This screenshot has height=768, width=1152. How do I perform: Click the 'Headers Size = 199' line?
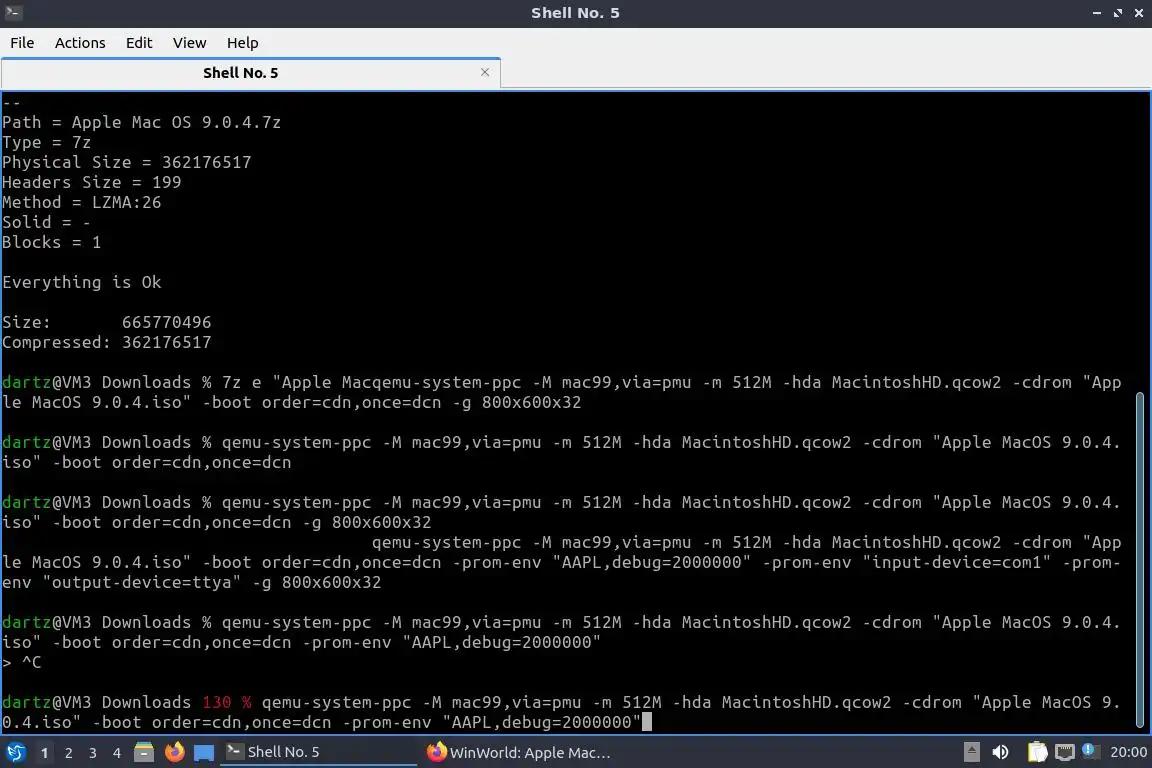click(x=91, y=182)
